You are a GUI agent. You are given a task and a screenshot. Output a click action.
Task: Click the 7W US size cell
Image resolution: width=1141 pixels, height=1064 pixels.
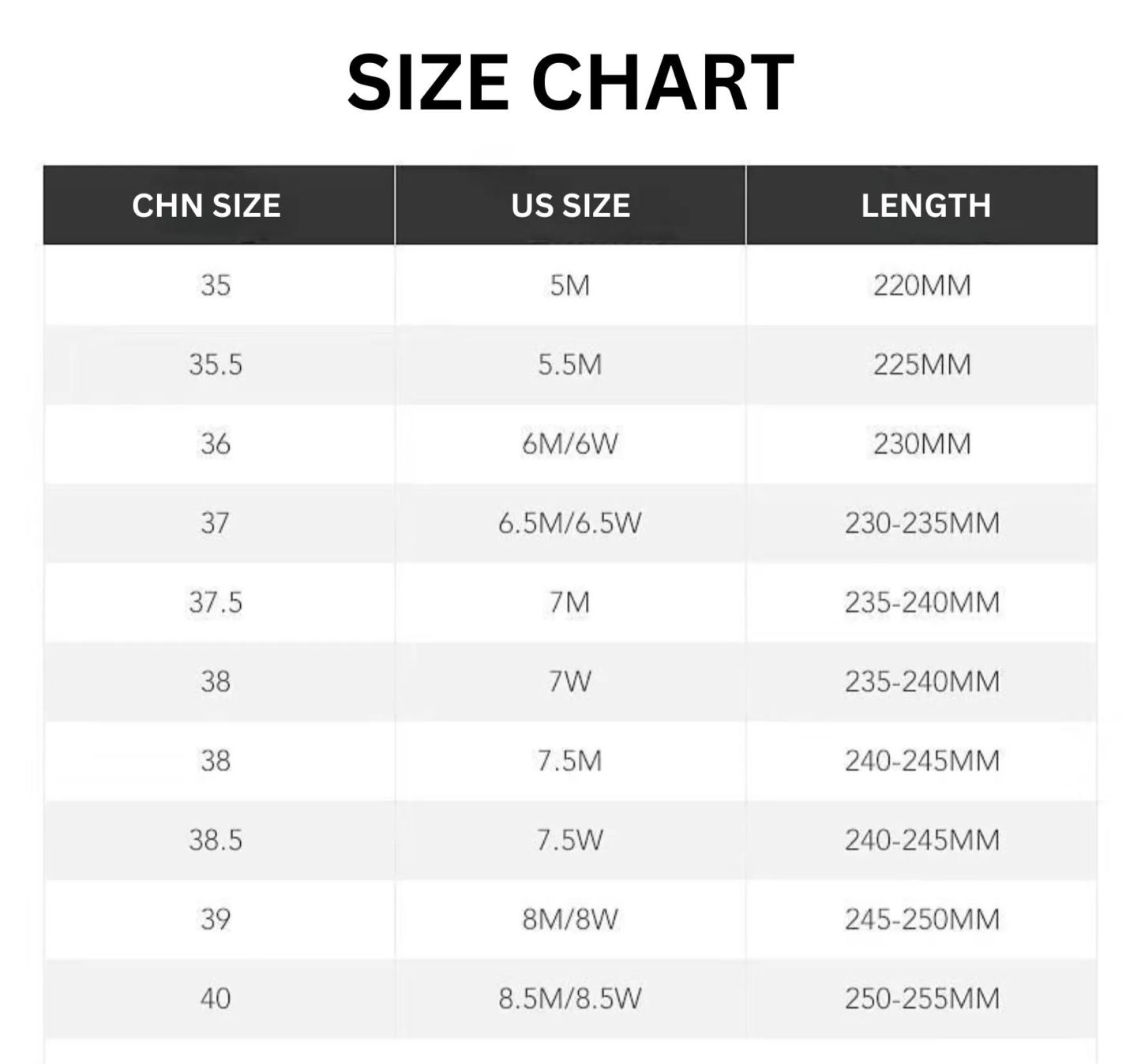pos(570,681)
